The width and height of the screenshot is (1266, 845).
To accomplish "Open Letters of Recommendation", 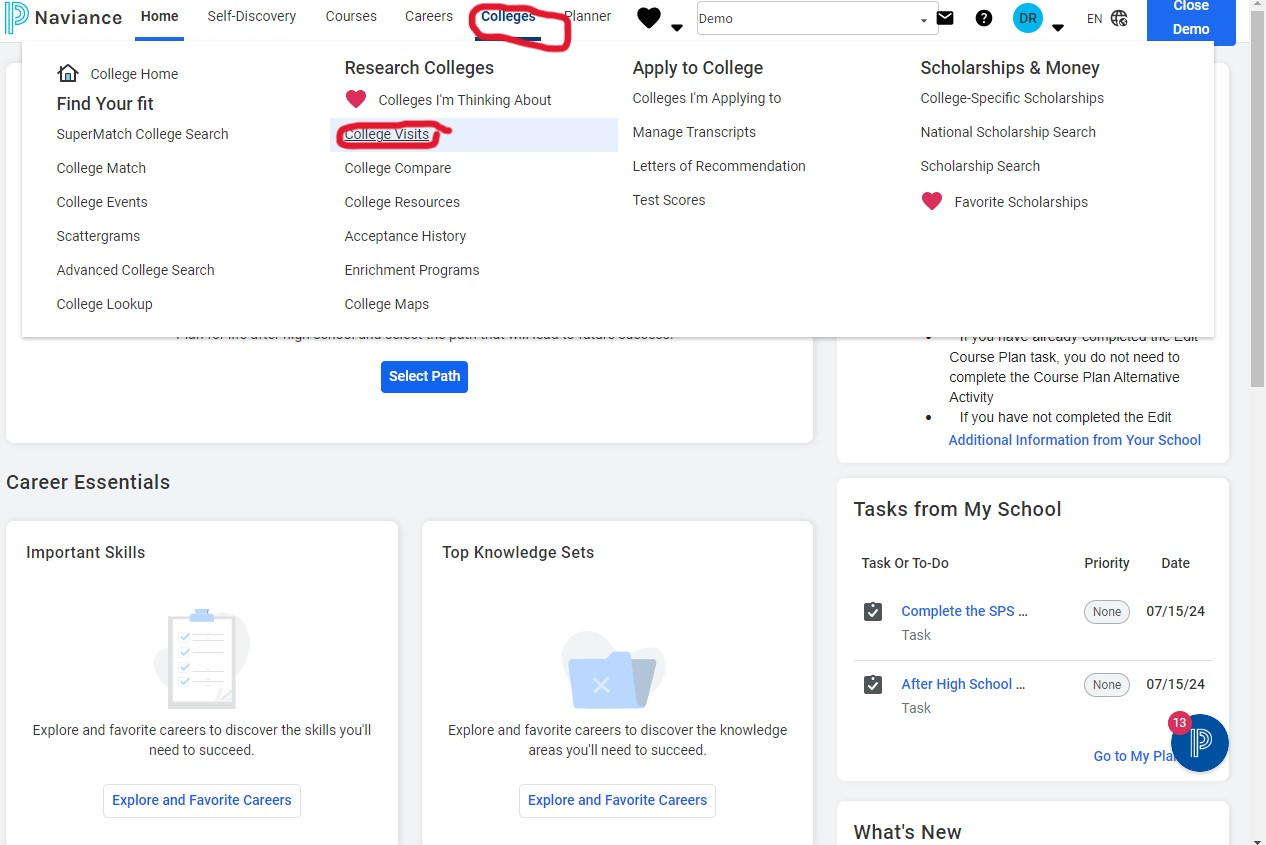I will coord(719,166).
